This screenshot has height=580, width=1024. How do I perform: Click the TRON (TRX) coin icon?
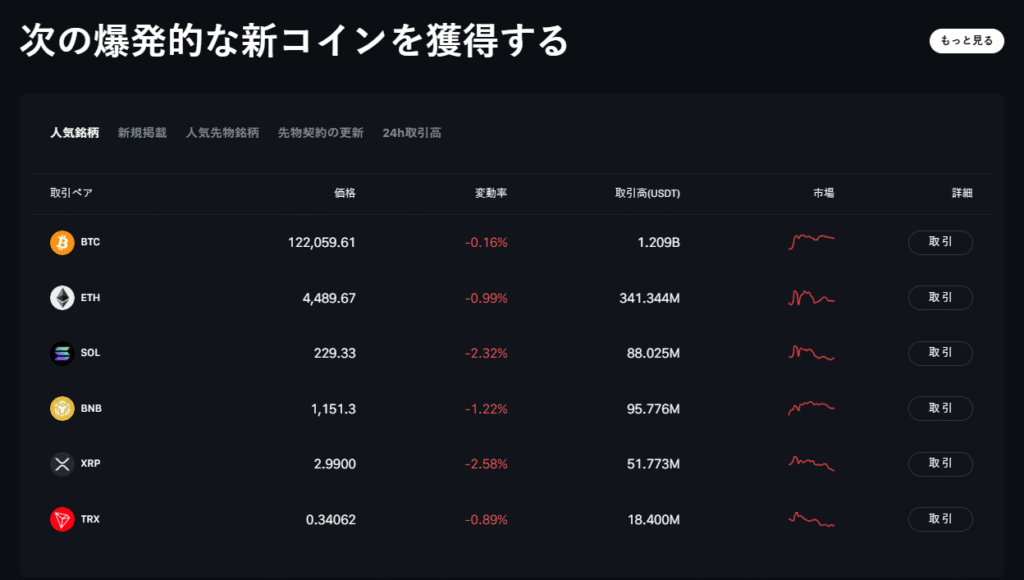click(62, 519)
